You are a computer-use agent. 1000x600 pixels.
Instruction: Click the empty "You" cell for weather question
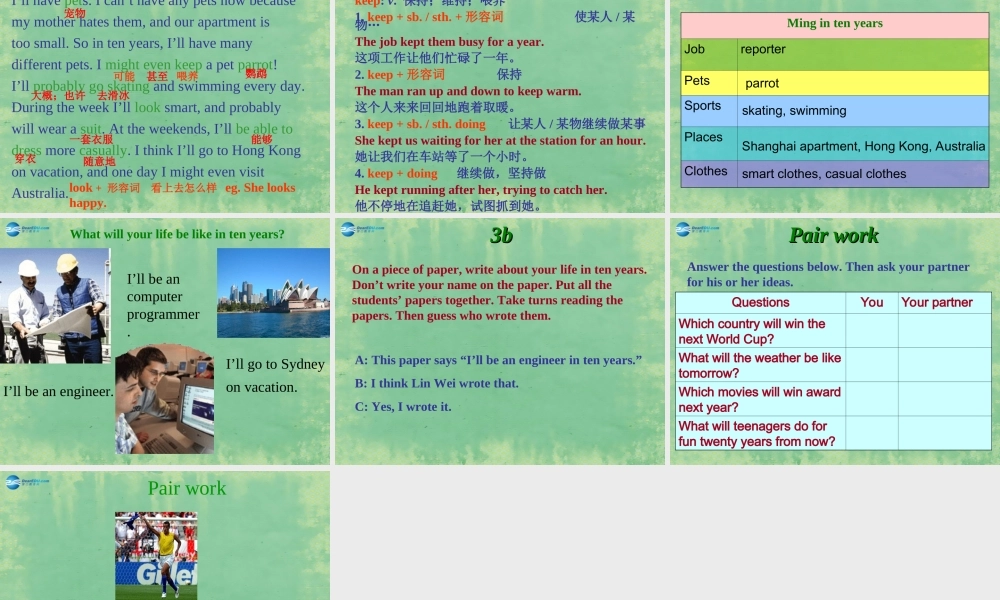(871, 365)
